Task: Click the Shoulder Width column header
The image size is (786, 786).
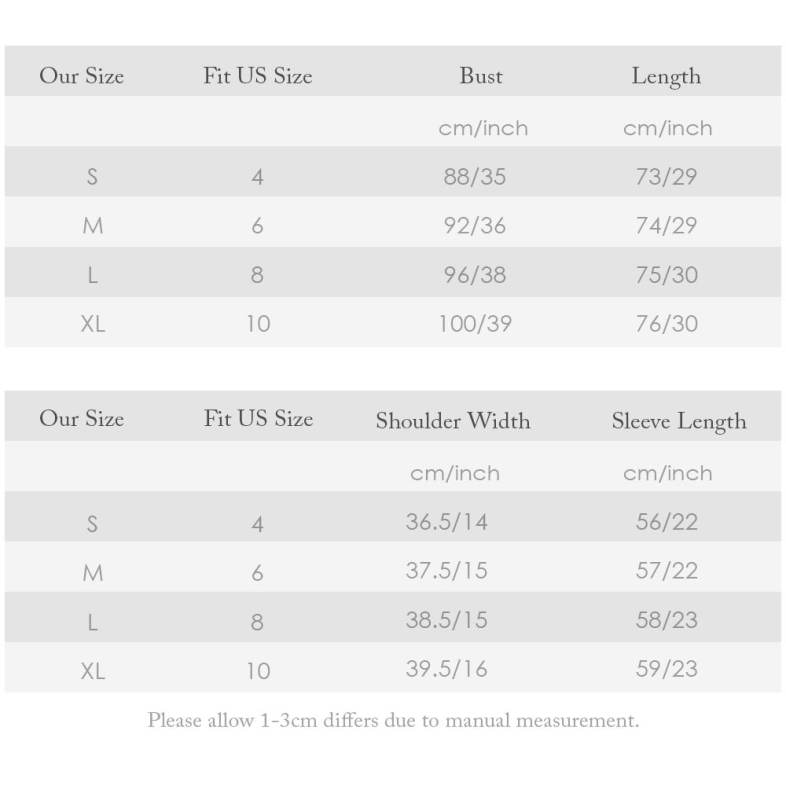Action: pos(453,421)
